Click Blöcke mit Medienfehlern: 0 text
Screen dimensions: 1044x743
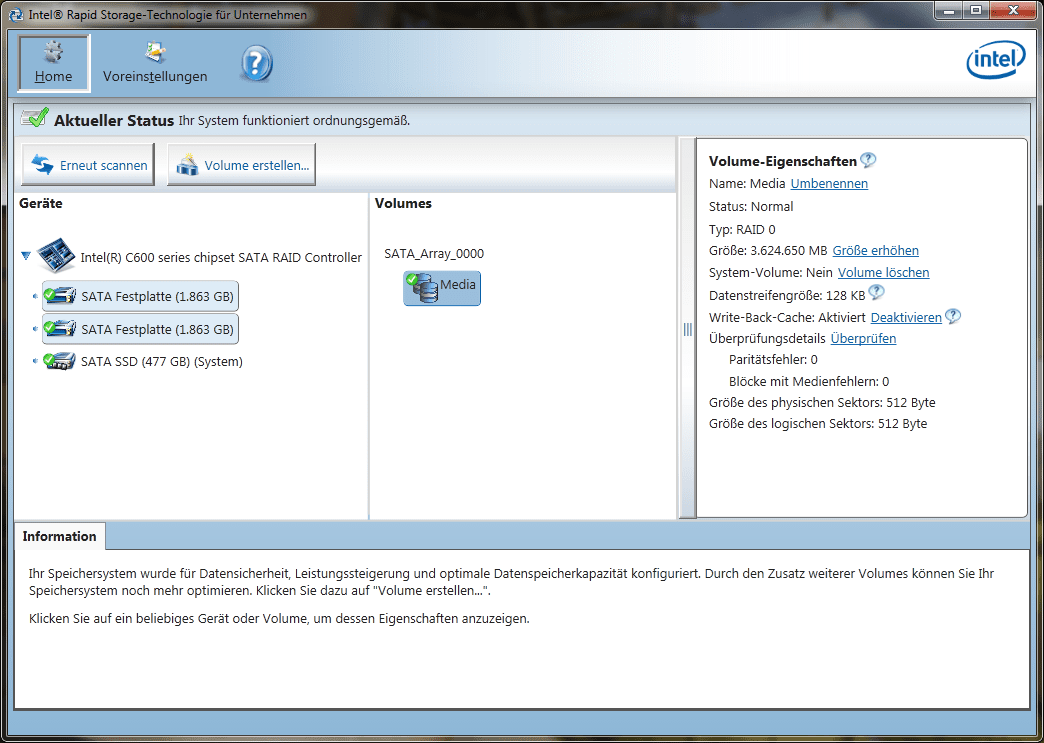809,381
